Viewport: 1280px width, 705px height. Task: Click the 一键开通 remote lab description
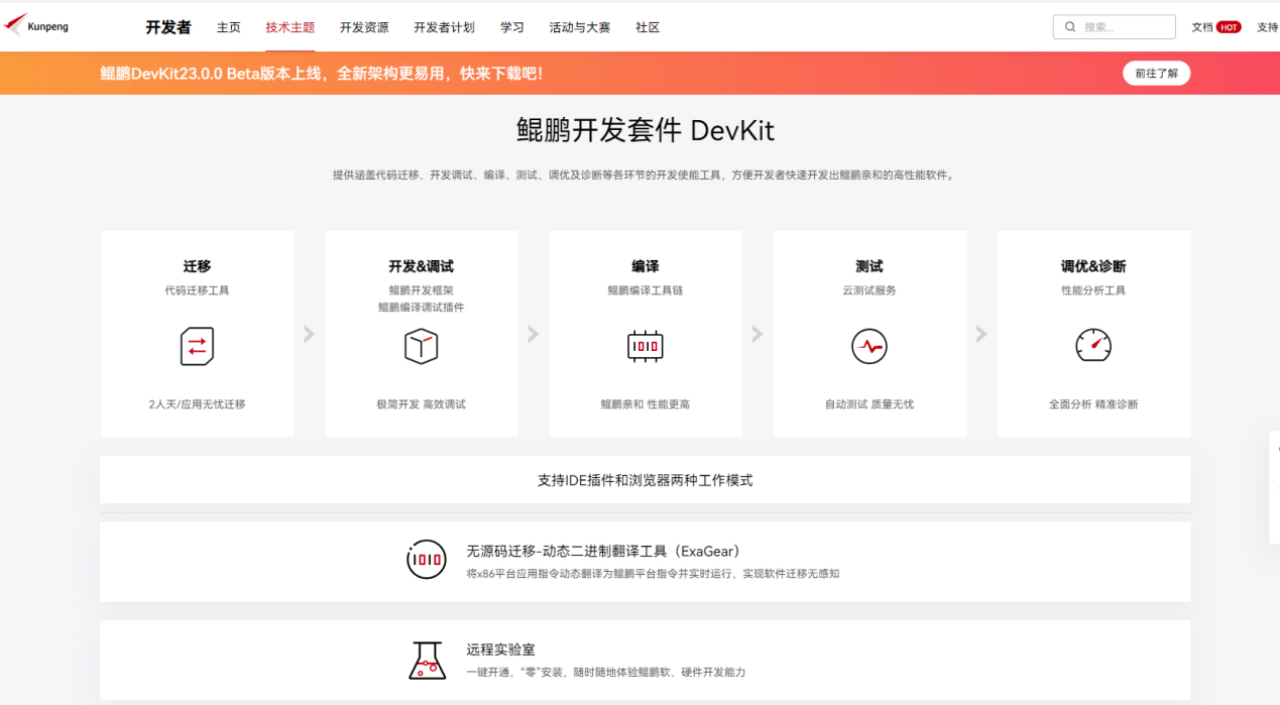[606, 672]
